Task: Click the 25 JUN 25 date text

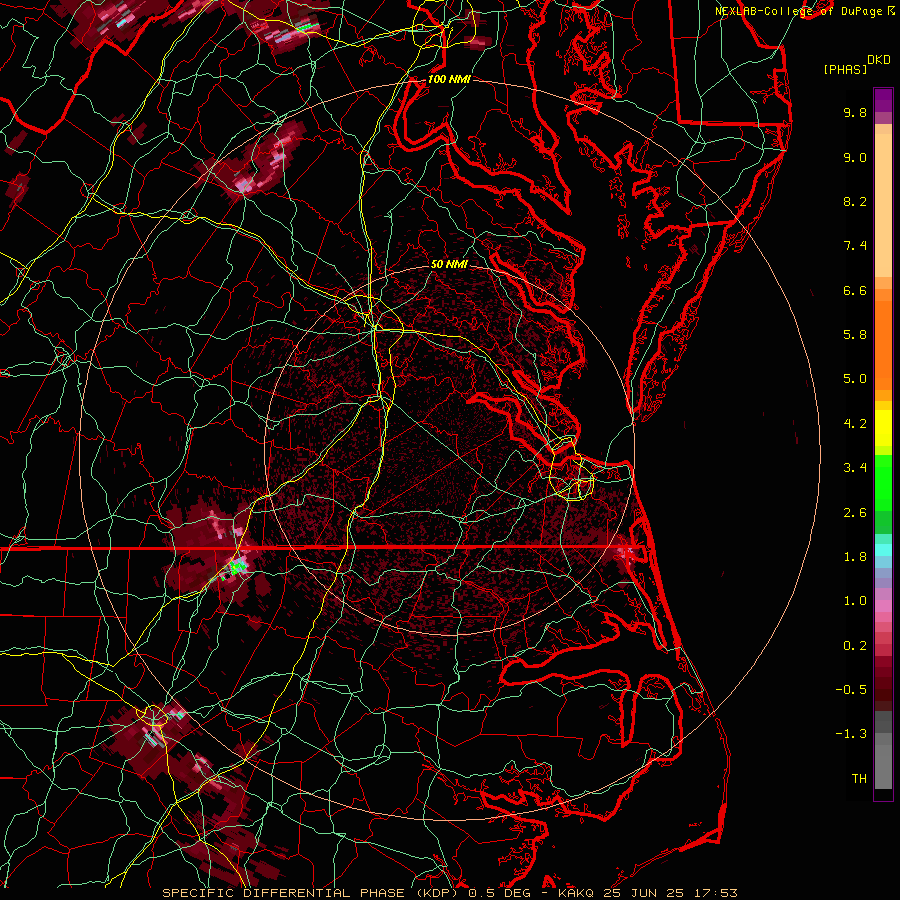Action: pos(642,893)
